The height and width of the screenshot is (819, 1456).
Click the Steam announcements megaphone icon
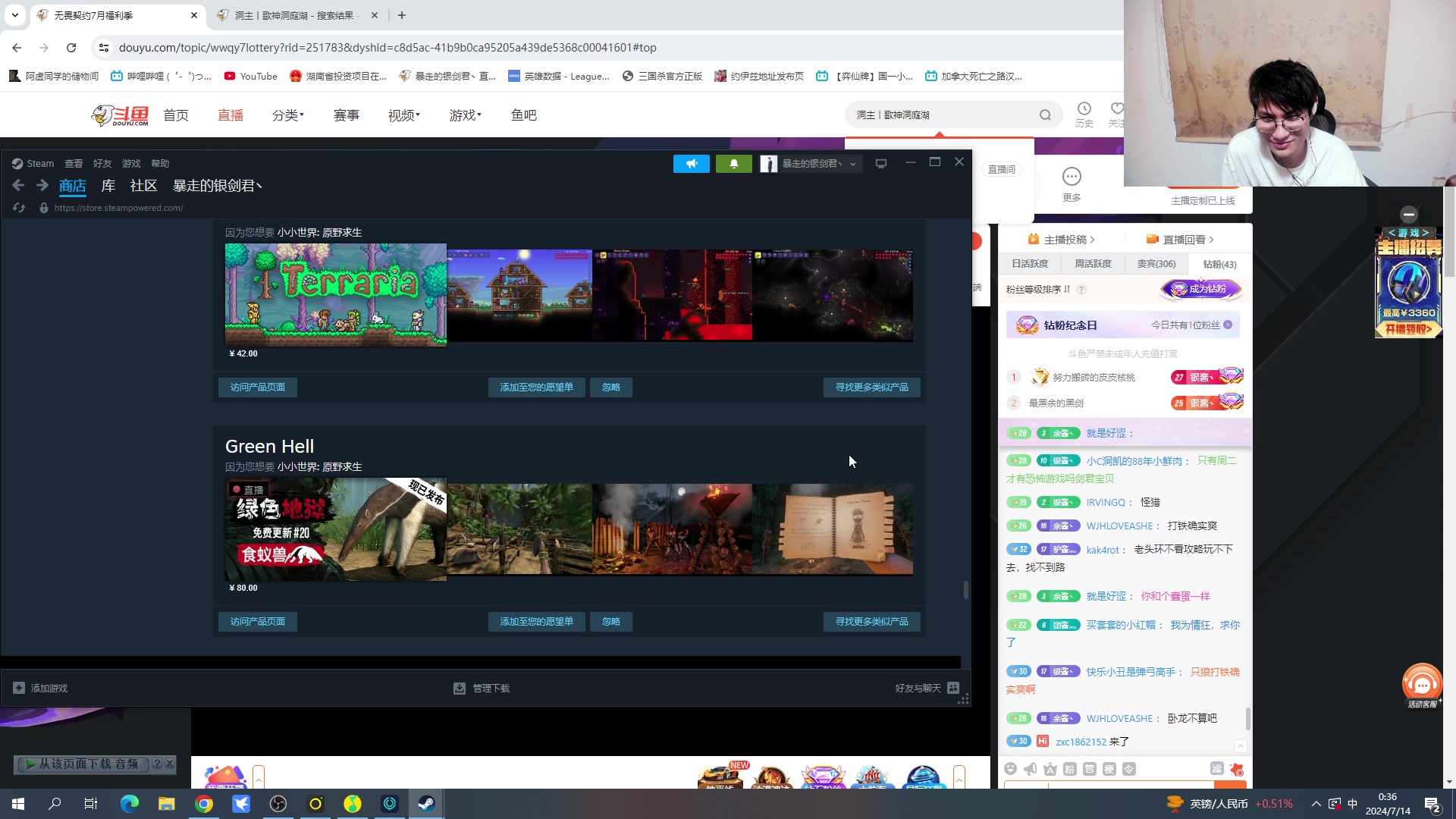pyautogui.click(x=691, y=164)
